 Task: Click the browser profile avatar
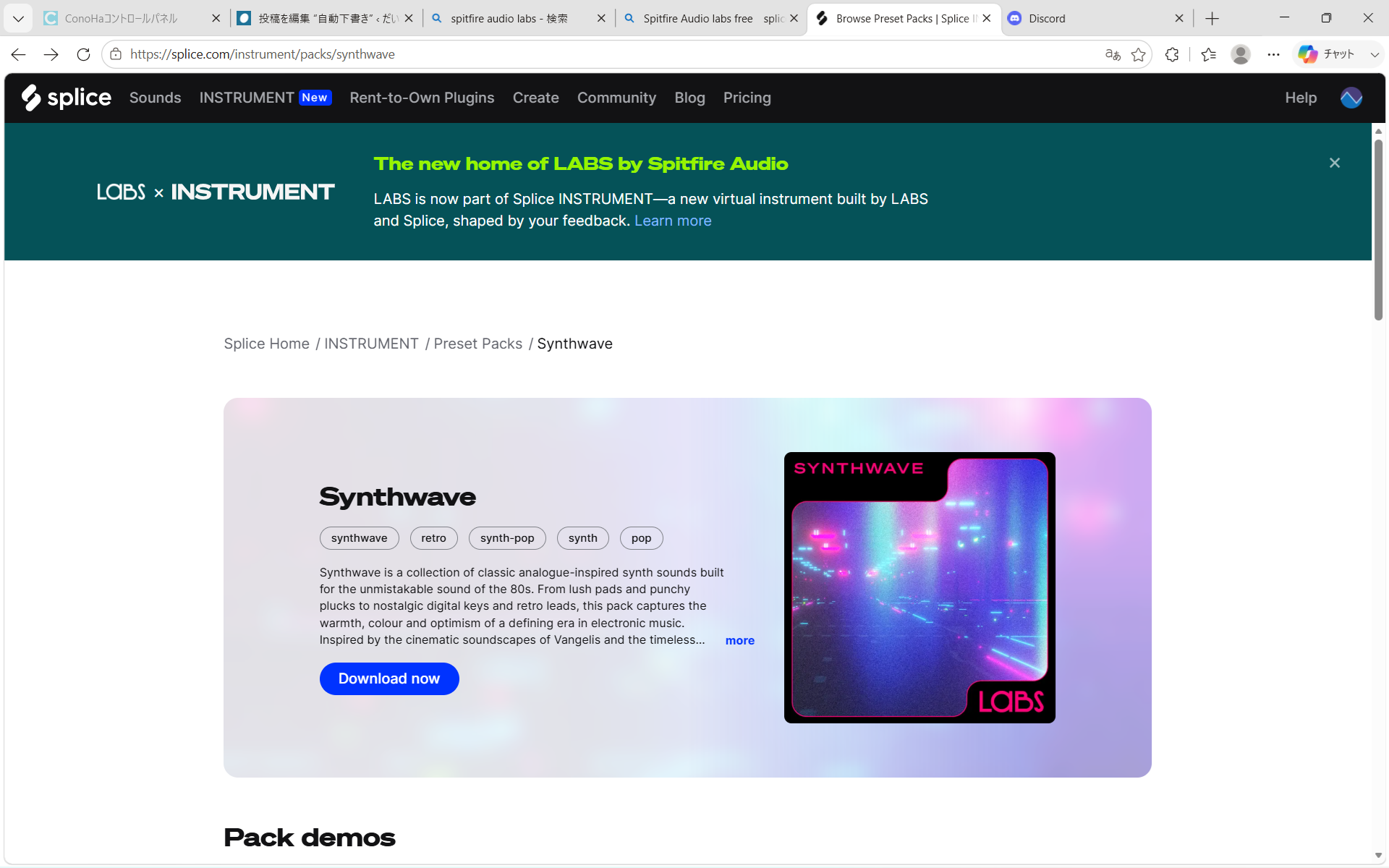(1241, 54)
